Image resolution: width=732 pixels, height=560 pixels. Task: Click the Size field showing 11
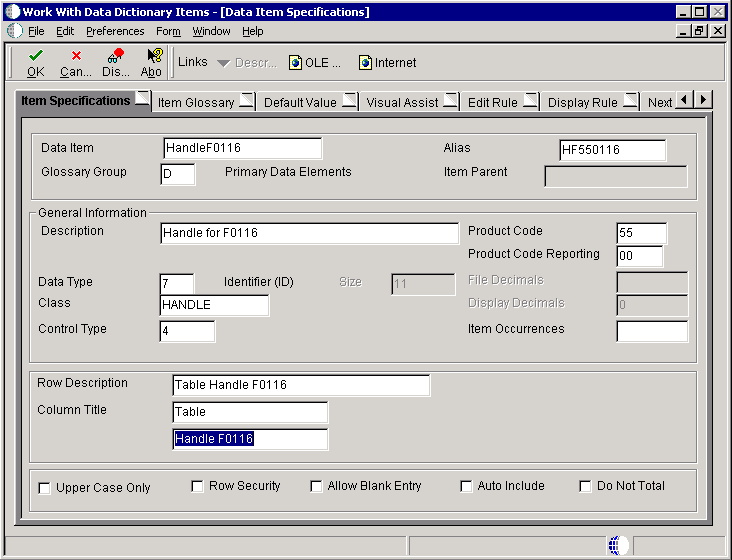click(423, 284)
